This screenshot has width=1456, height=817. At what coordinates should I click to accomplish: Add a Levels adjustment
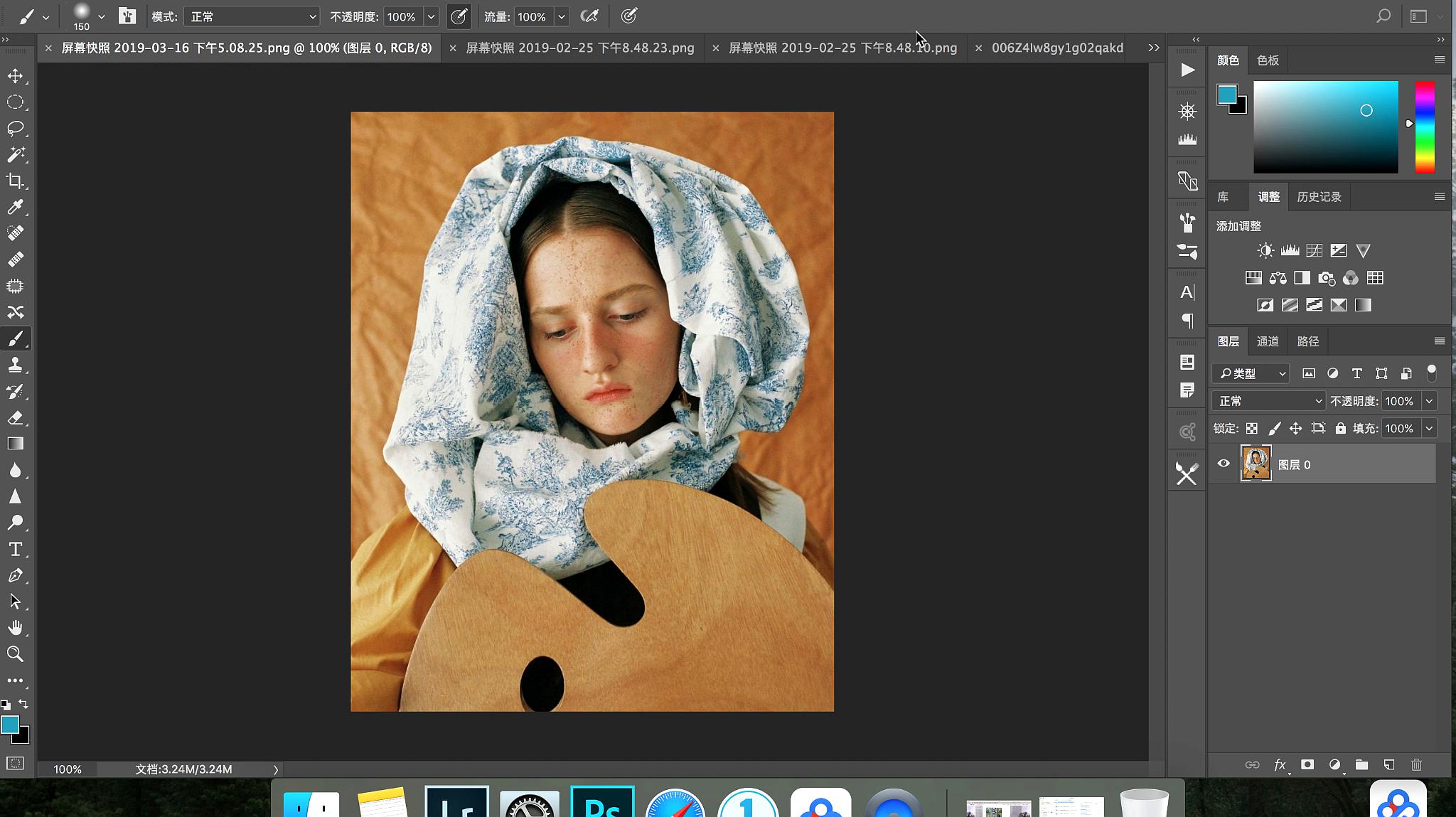point(1290,250)
